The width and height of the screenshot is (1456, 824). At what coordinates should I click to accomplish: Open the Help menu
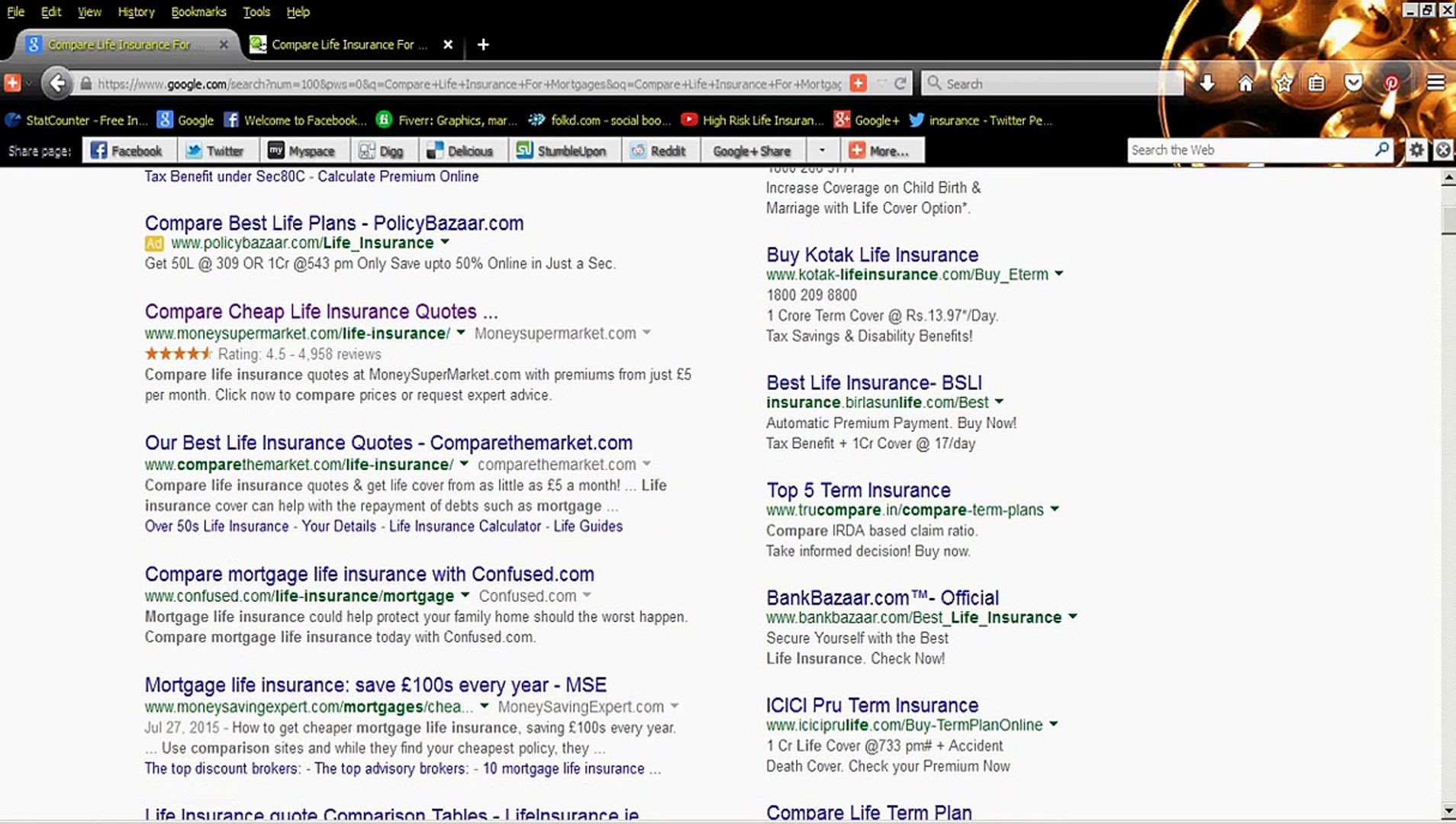pyautogui.click(x=298, y=11)
